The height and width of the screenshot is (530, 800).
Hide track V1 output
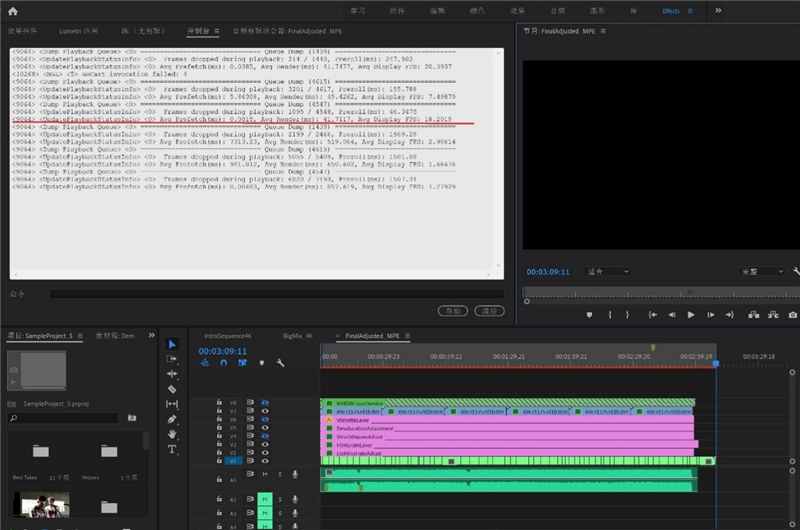265,461
